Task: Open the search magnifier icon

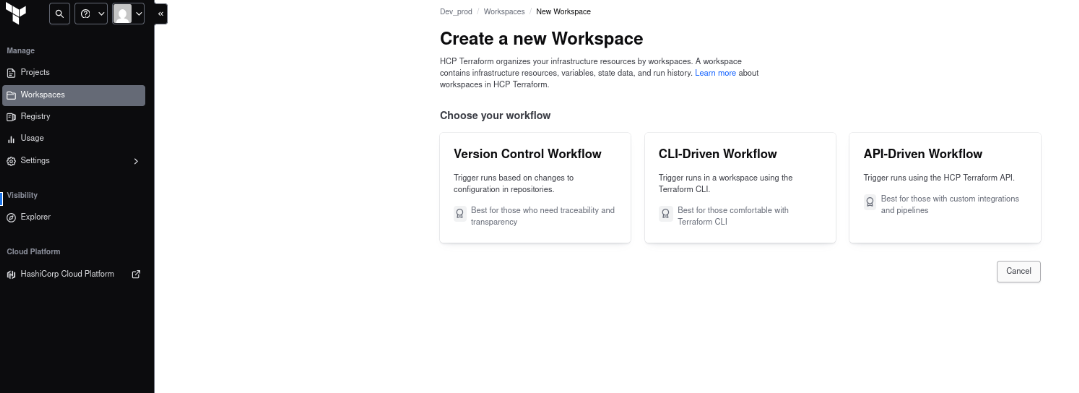Action: (60, 14)
